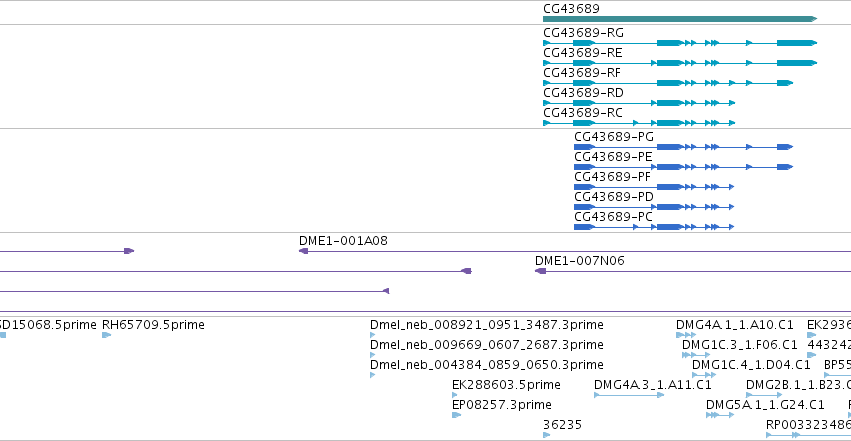
Task: Click the DME1-007N06 purple arrowhead
Action: 540,271
